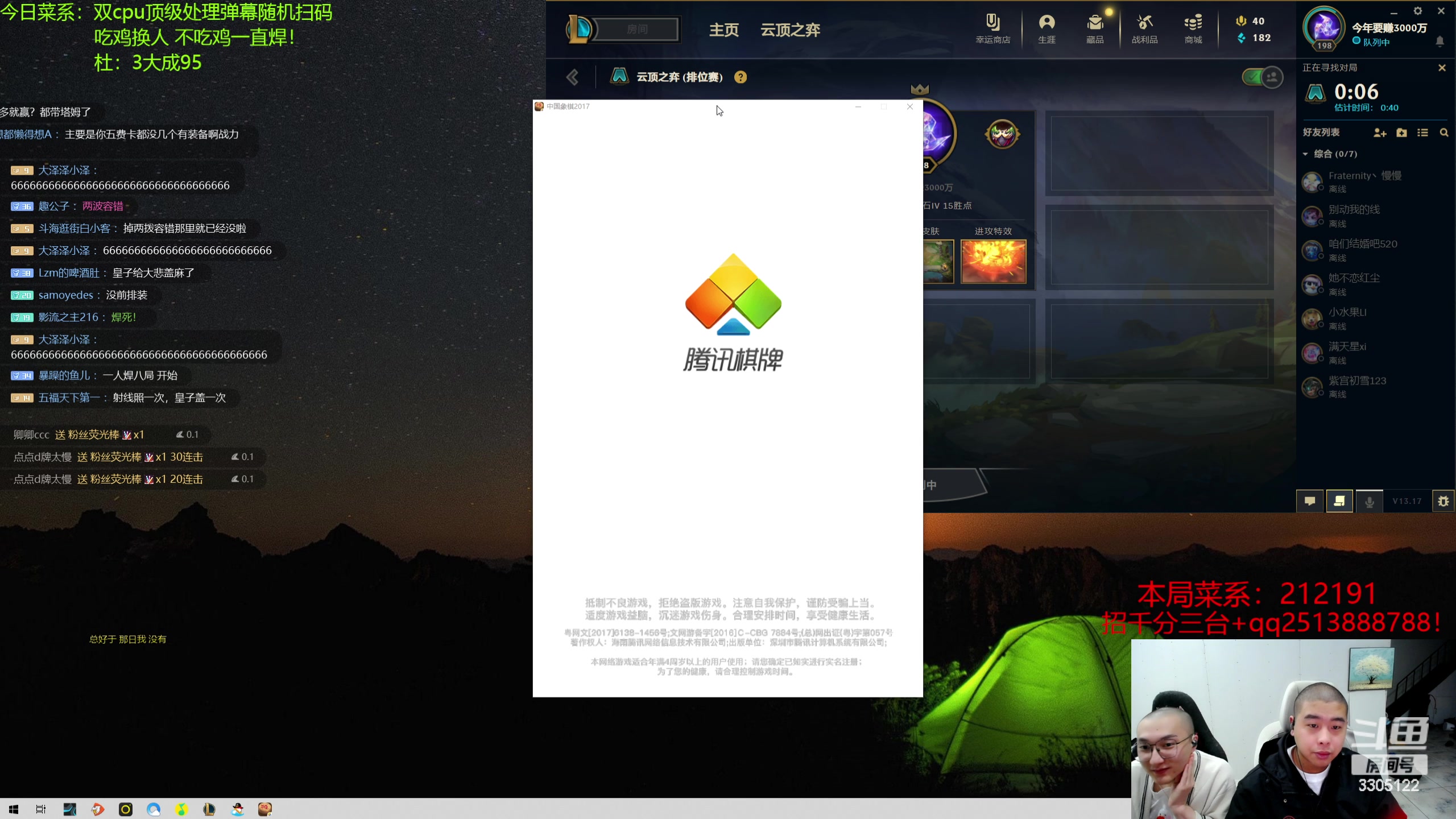Click the RP currency amount 40
The width and height of the screenshot is (1456, 819).
(x=1250, y=21)
